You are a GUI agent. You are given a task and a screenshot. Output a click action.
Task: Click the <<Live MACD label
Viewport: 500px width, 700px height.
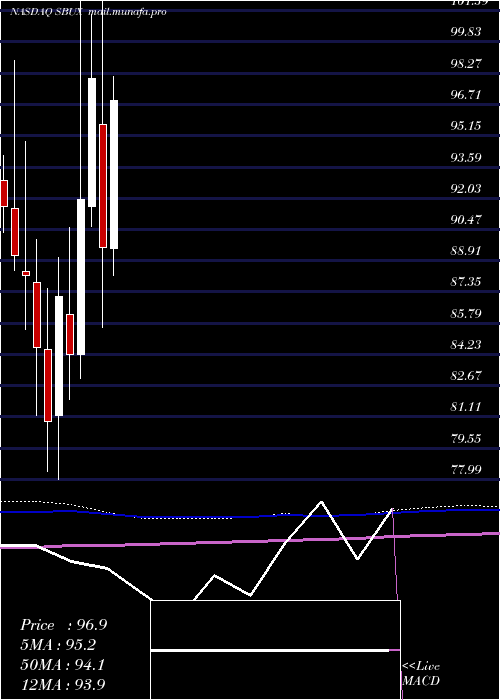pos(421,674)
